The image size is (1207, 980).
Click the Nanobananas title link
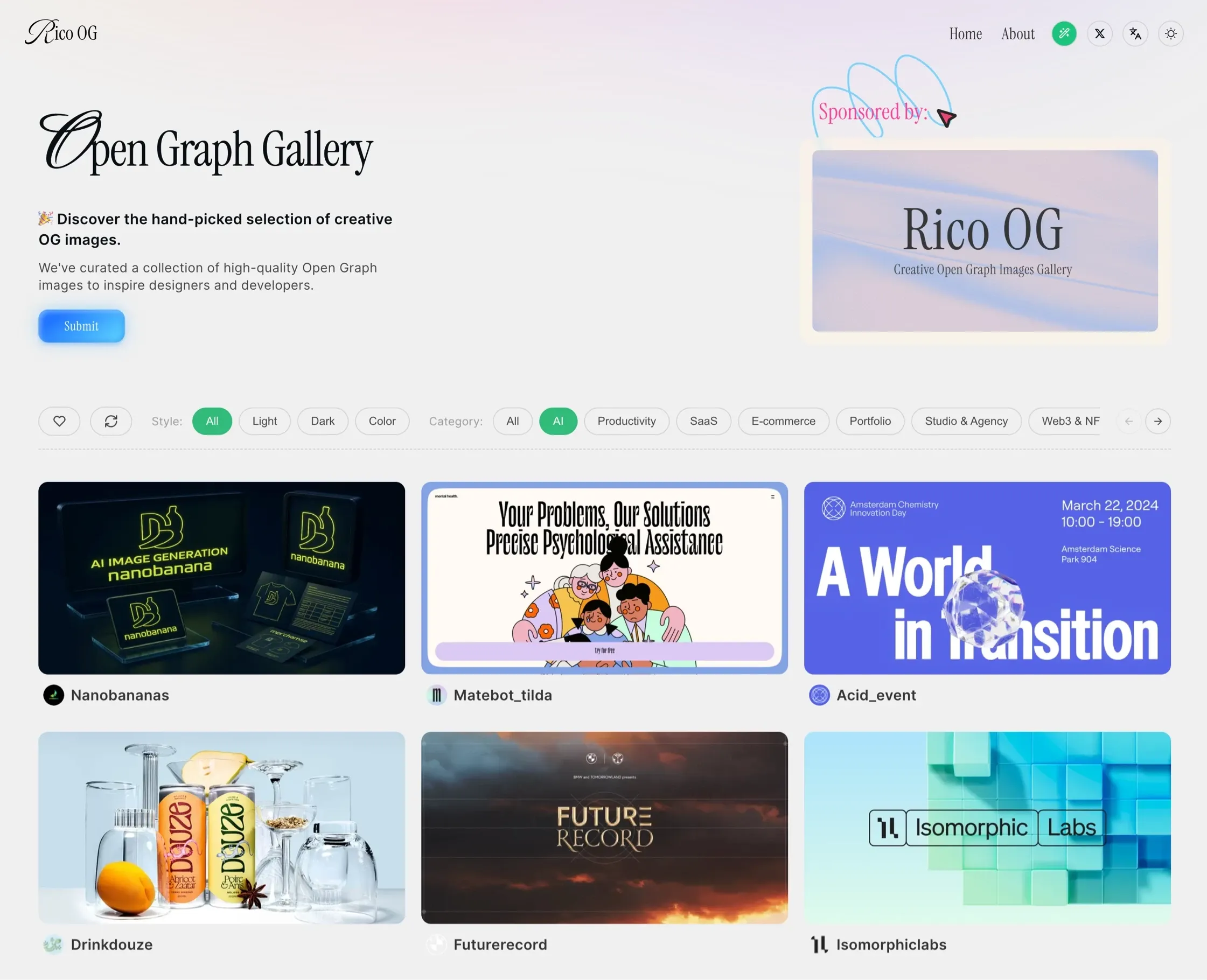pos(120,695)
